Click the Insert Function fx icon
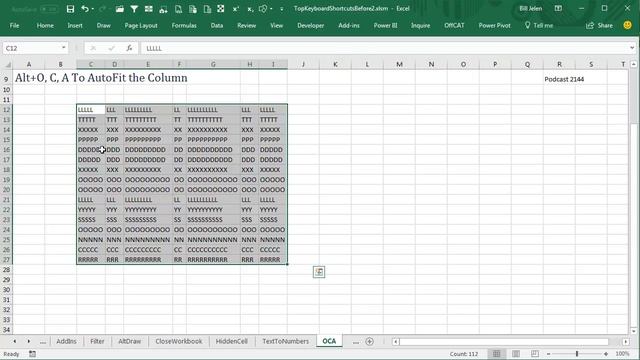The width and height of the screenshot is (640, 360). [x=129, y=48]
